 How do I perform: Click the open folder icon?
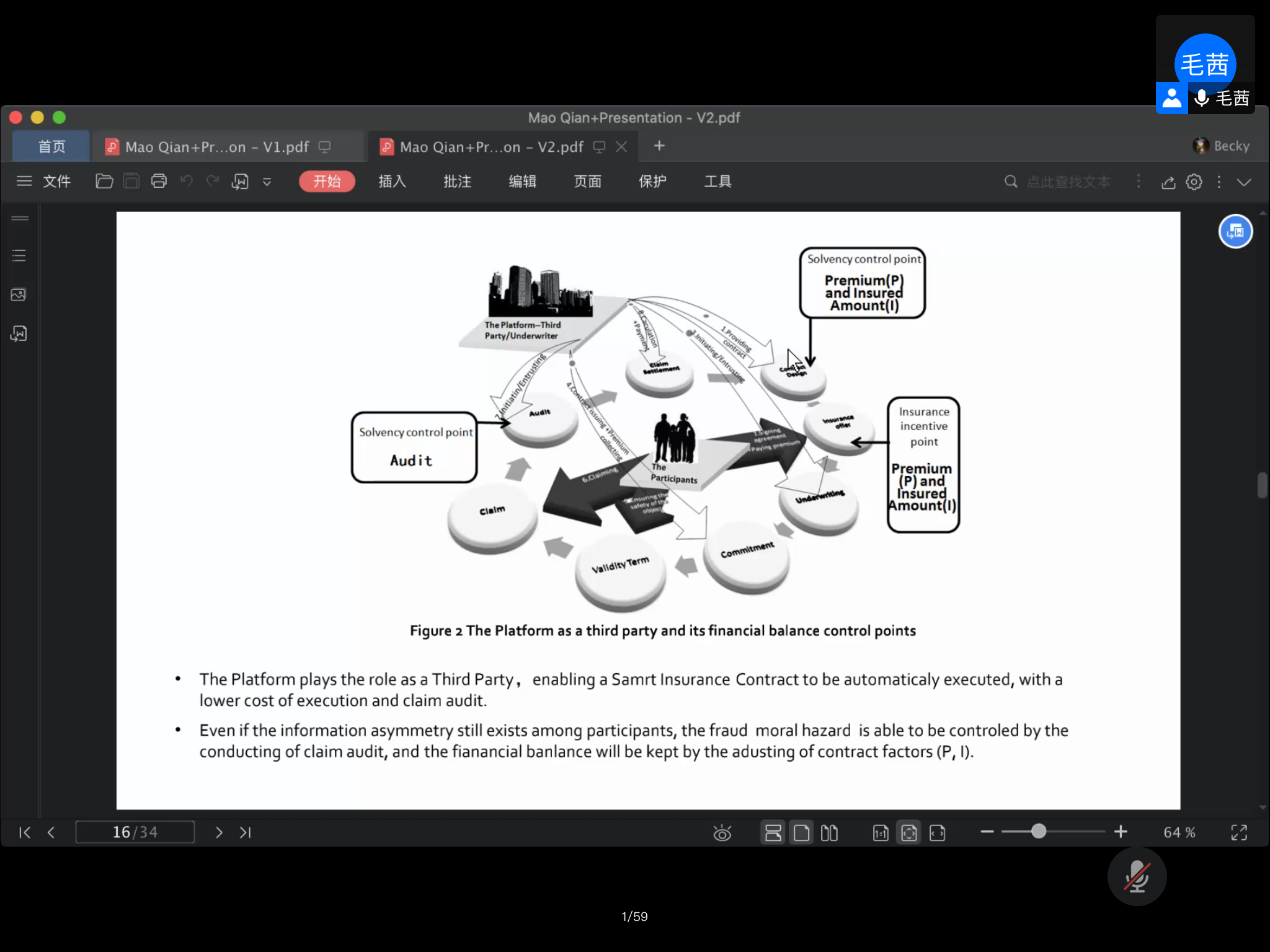pos(104,181)
